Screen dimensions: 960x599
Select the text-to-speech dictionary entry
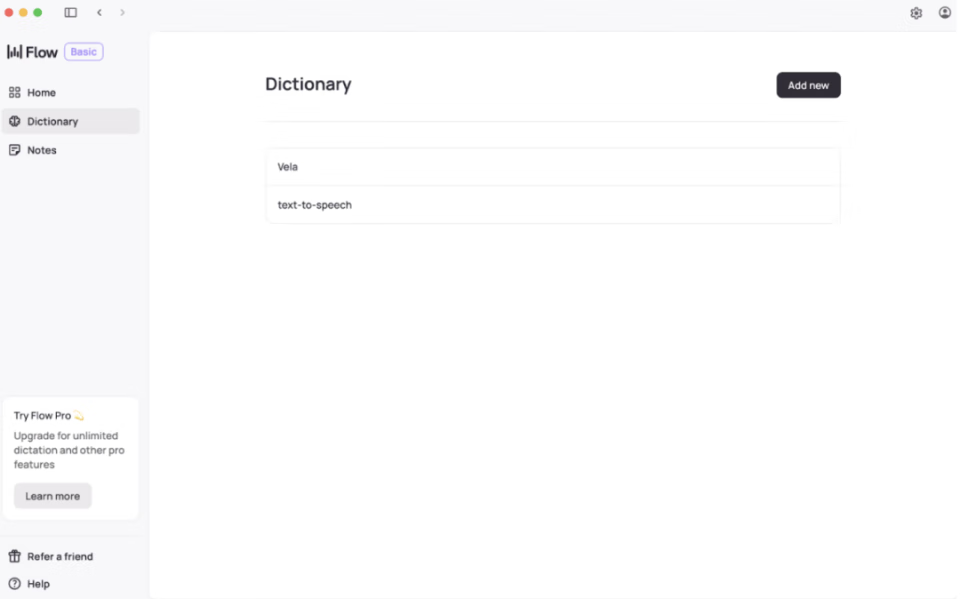click(553, 205)
